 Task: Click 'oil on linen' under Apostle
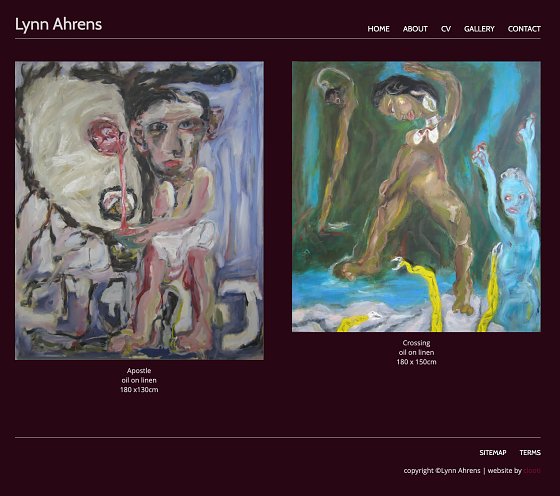[139, 380]
